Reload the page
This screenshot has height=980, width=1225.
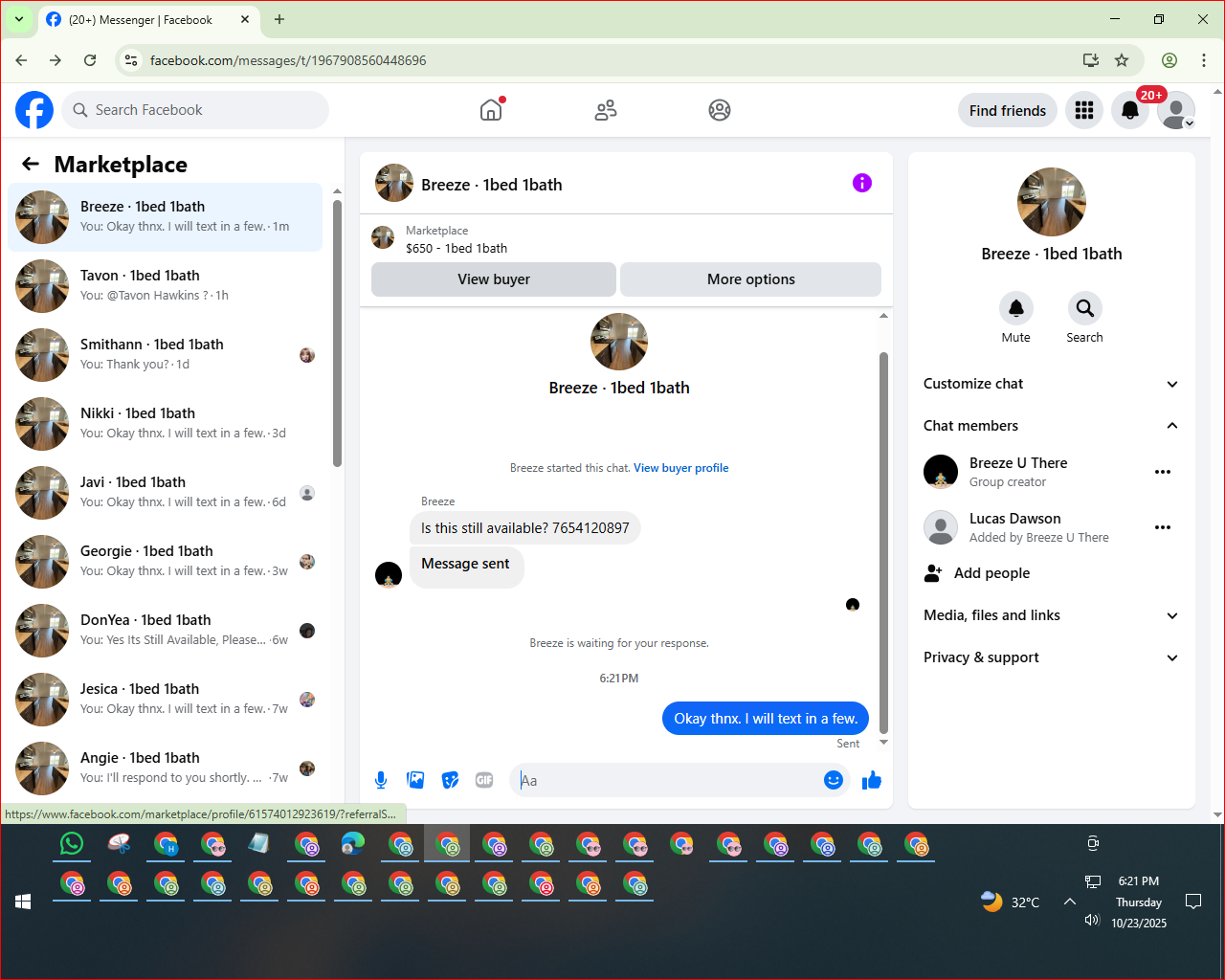(90, 60)
